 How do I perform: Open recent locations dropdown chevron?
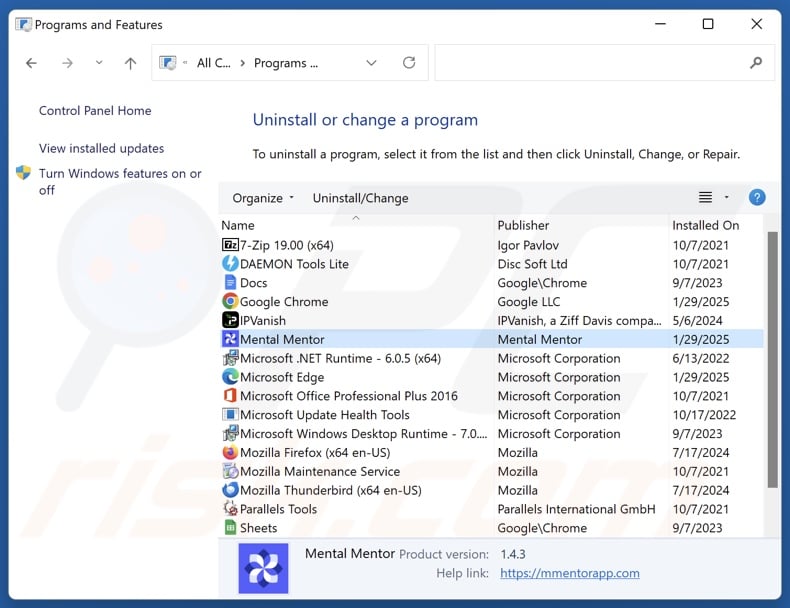click(x=99, y=62)
